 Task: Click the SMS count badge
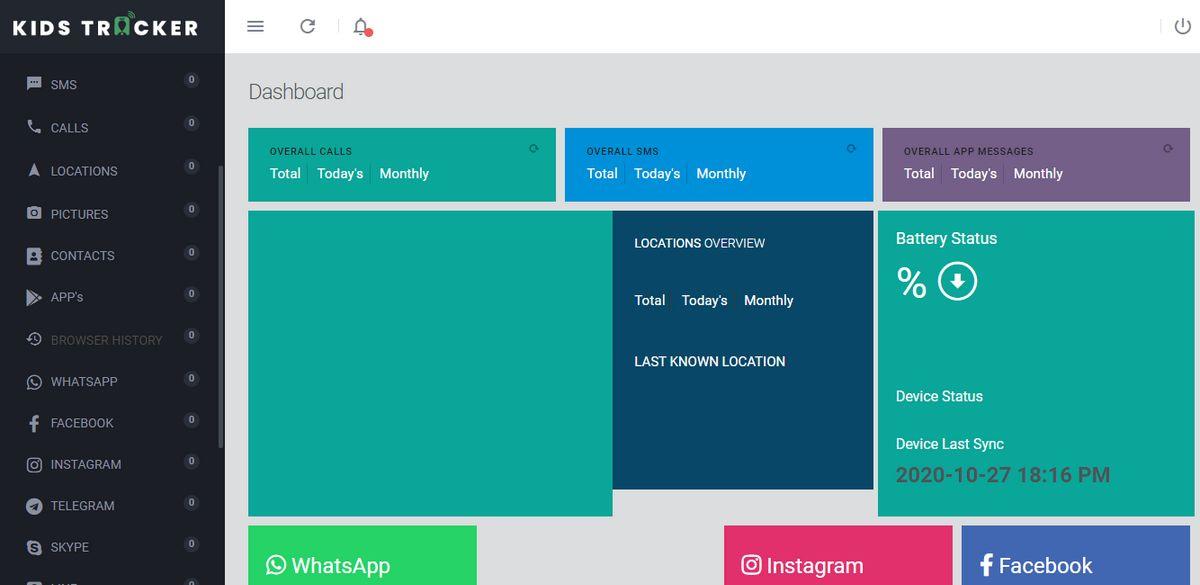pyautogui.click(x=191, y=80)
